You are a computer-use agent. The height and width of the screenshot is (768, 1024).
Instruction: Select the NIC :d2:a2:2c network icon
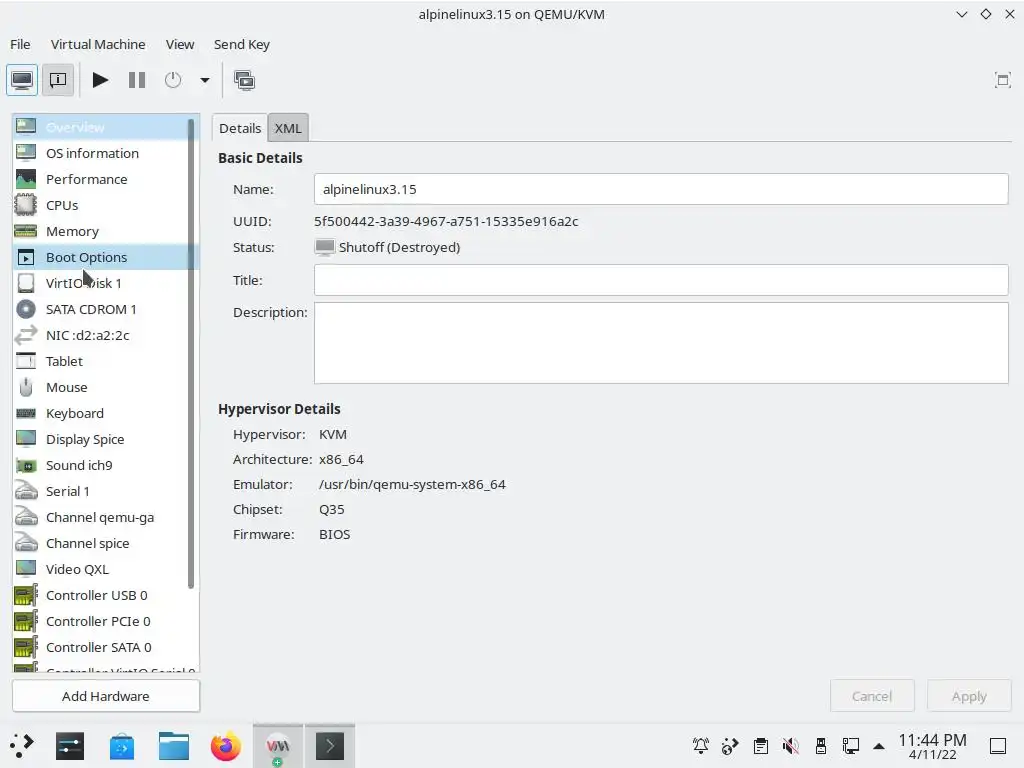[26, 335]
